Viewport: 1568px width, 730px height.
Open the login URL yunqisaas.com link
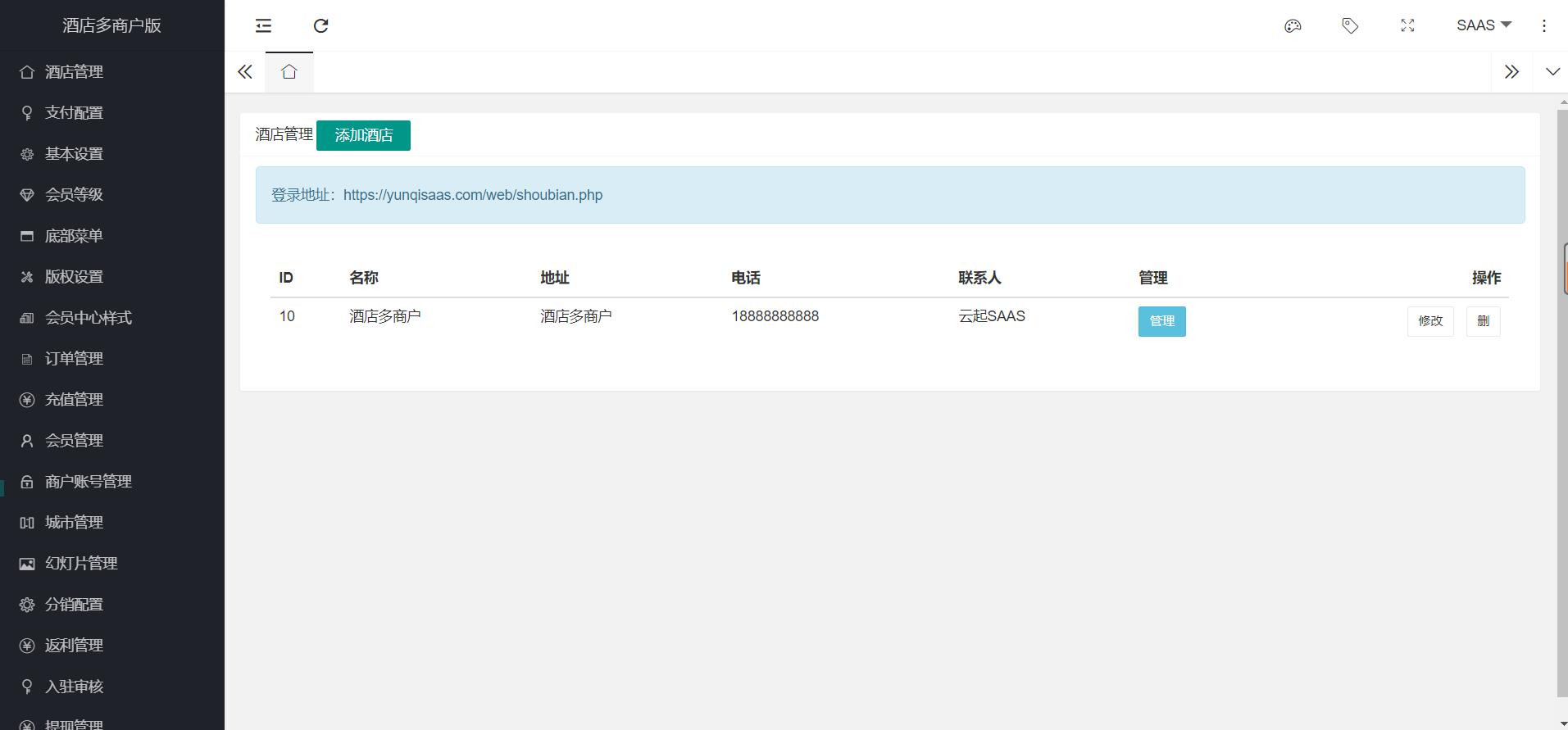click(x=472, y=195)
